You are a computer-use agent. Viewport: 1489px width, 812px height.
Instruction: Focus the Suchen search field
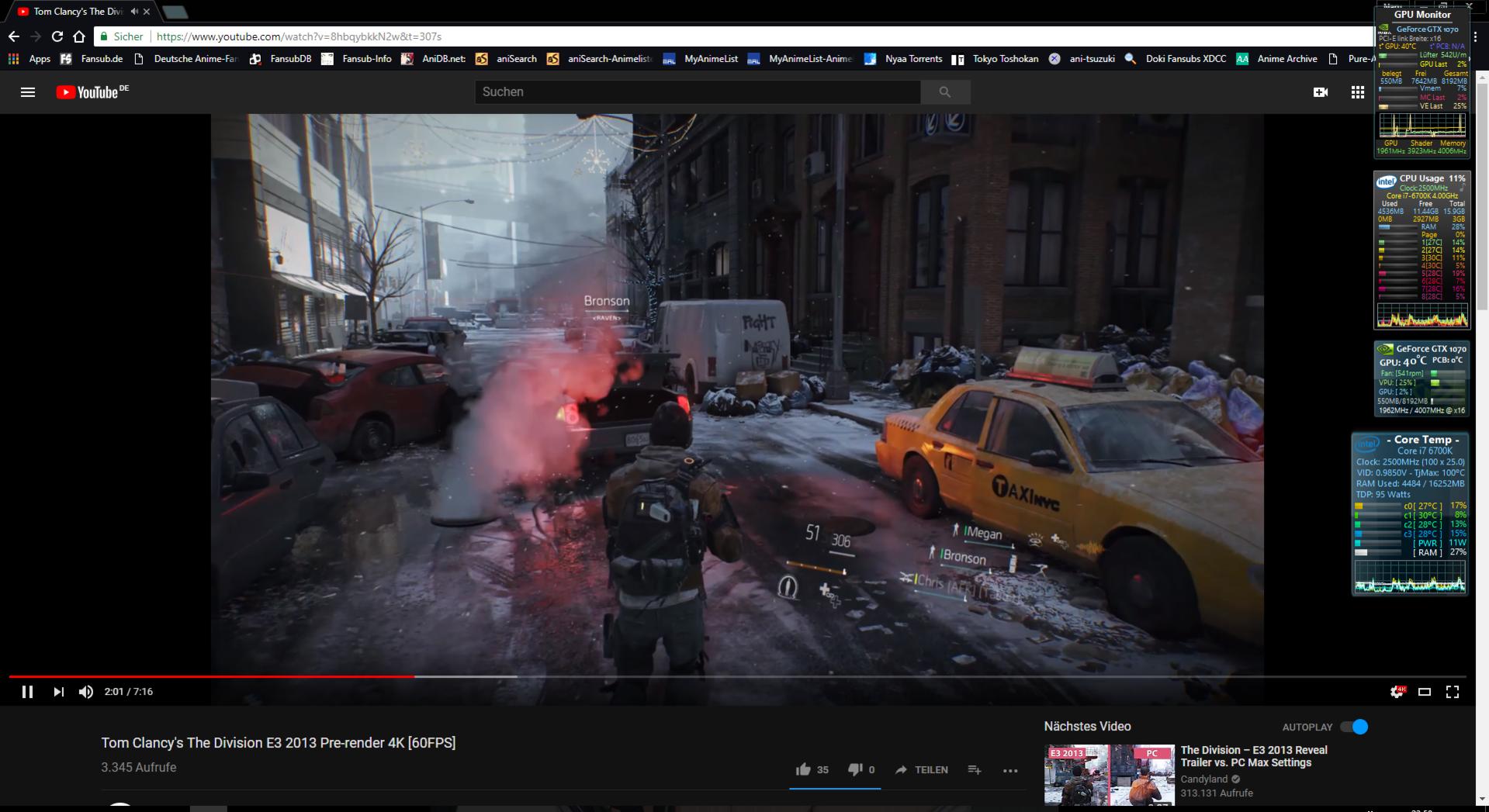point(697,92)
